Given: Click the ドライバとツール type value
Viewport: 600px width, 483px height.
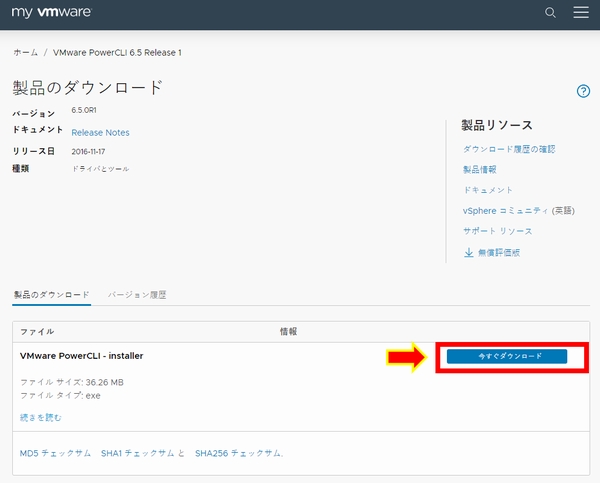Looking at the screenshot, I should coord(101,169).
